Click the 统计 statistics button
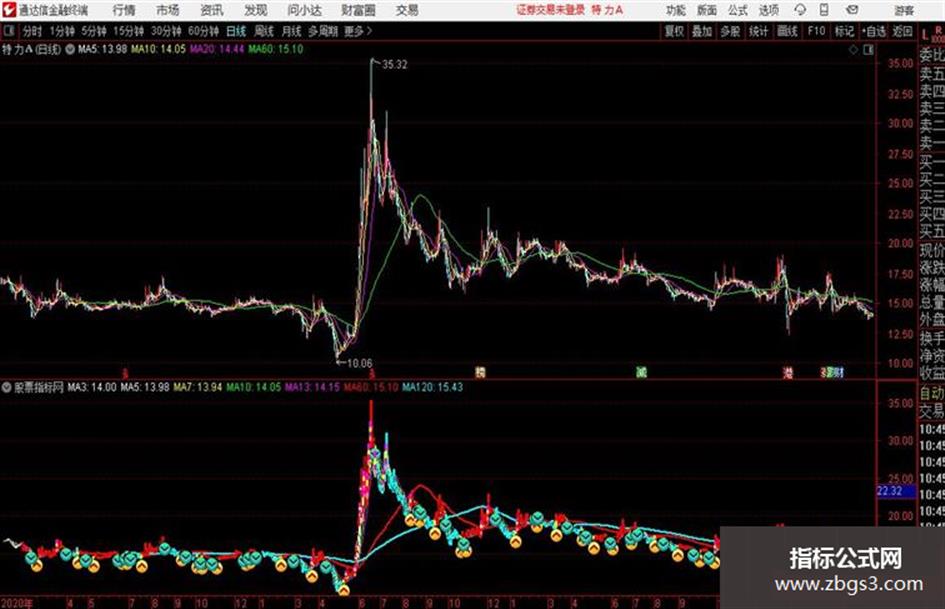 tap(758, 31)
